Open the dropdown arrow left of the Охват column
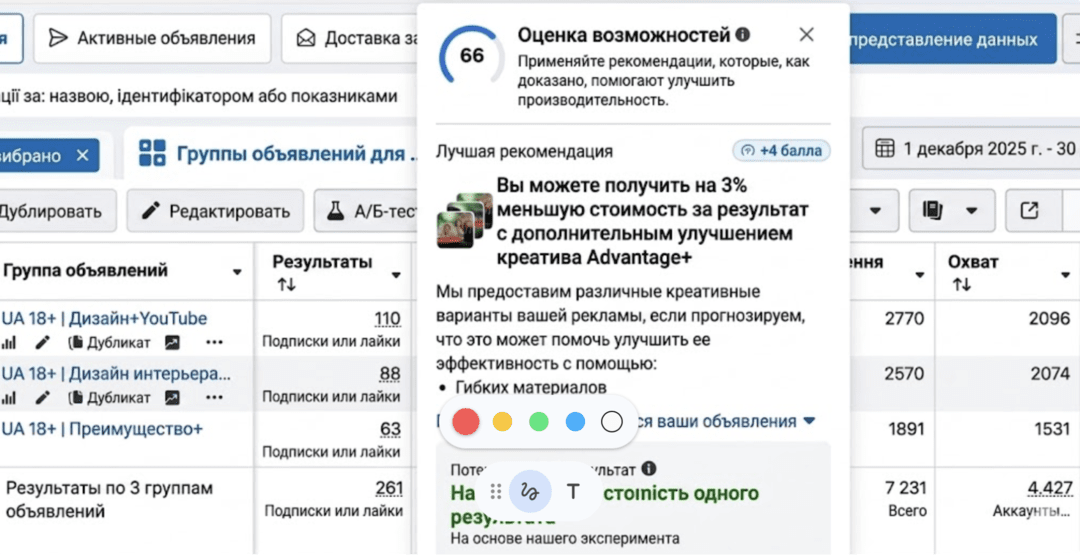Image resolution: width=1080 pixels, height=555 pixels. [919, 275]
